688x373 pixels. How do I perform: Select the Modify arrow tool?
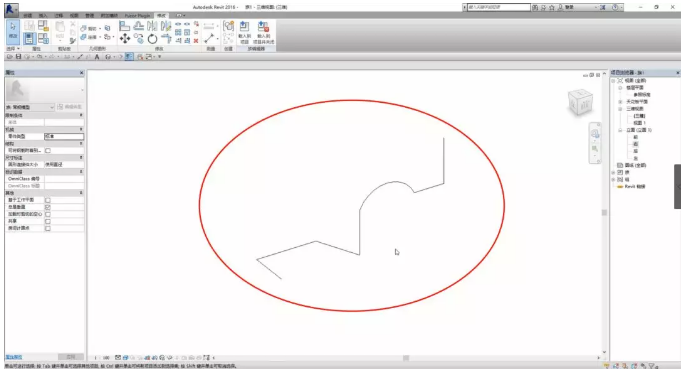[x=13, y=31]
